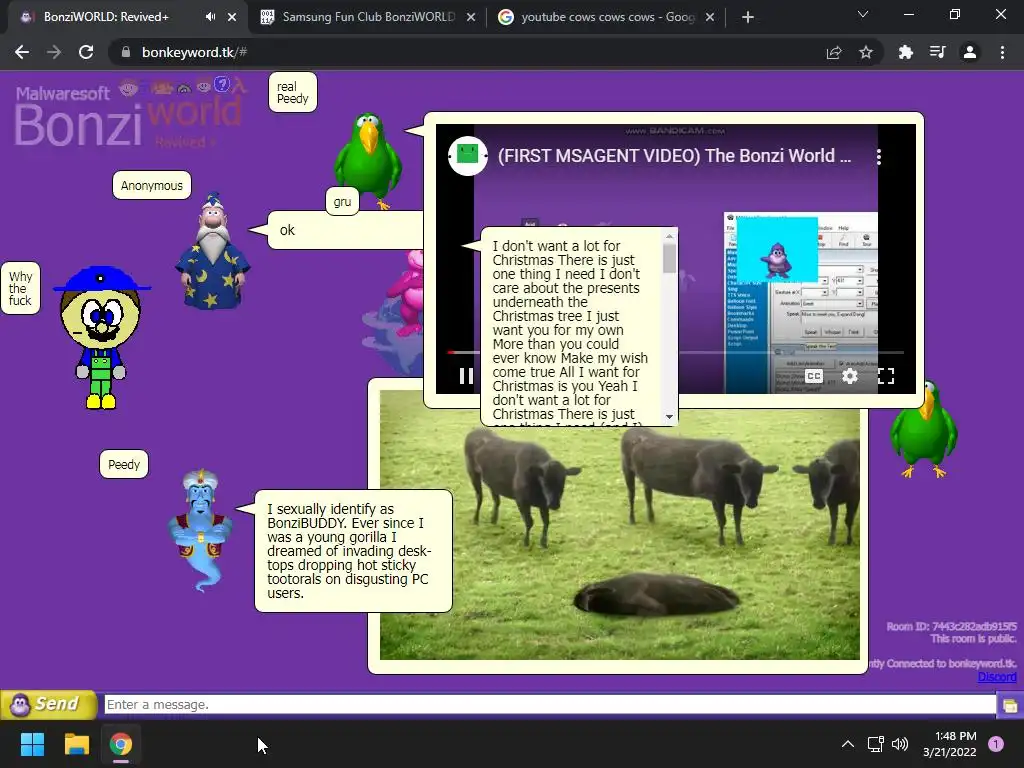Click the Room ID text
Screen dimensions: 1024x768
pos(952,626)
